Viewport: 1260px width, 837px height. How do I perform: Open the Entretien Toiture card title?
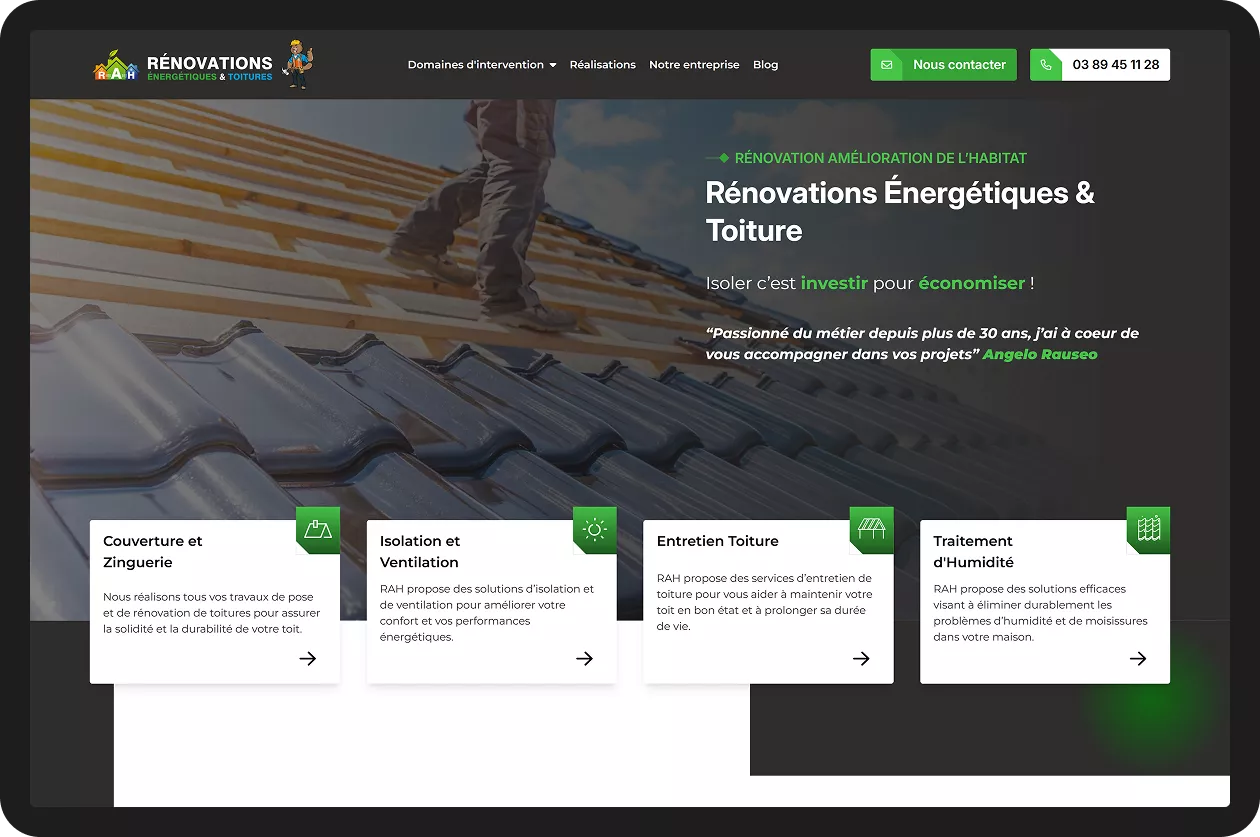click(718, 541)
